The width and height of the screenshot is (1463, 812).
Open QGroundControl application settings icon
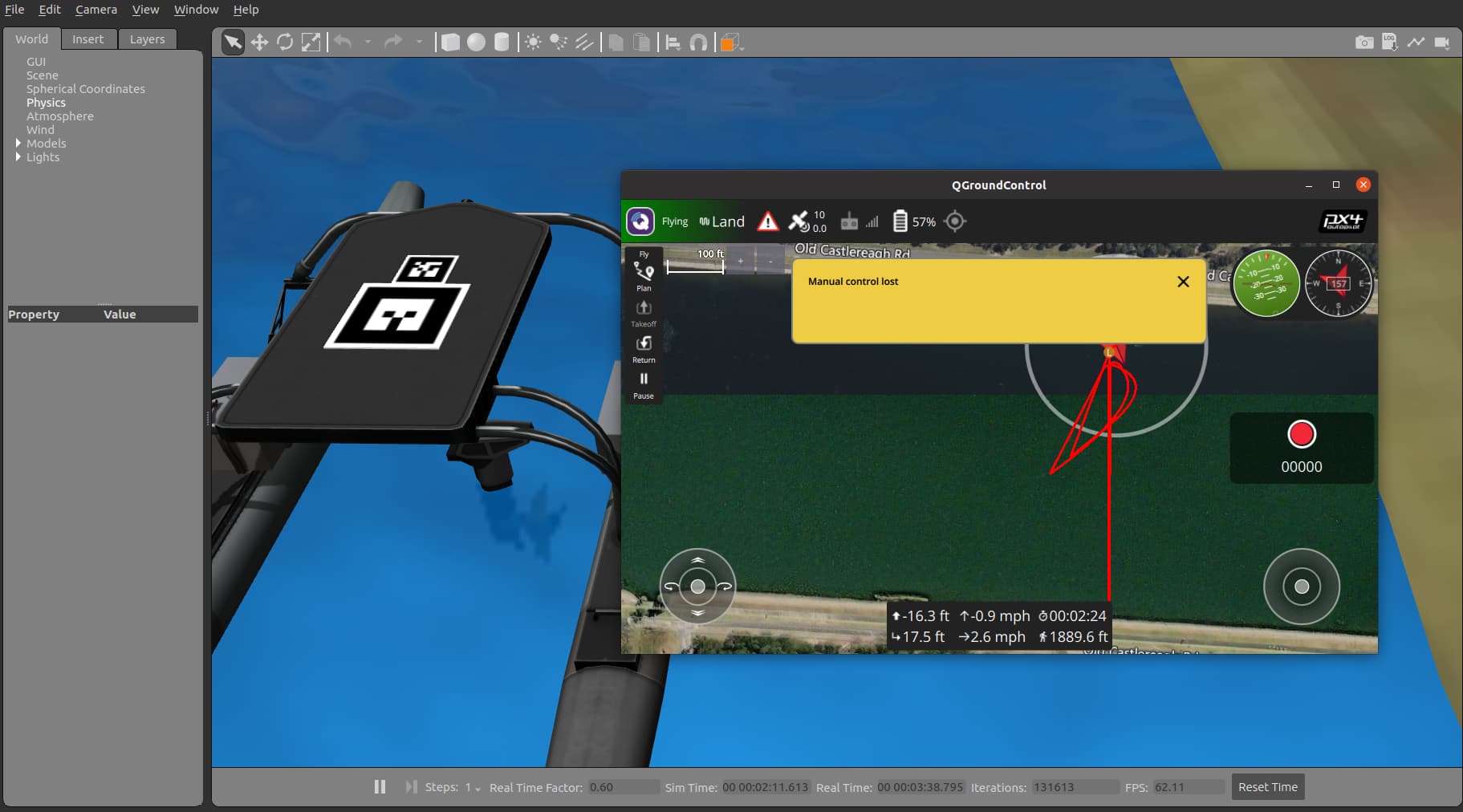coord(640,221)
